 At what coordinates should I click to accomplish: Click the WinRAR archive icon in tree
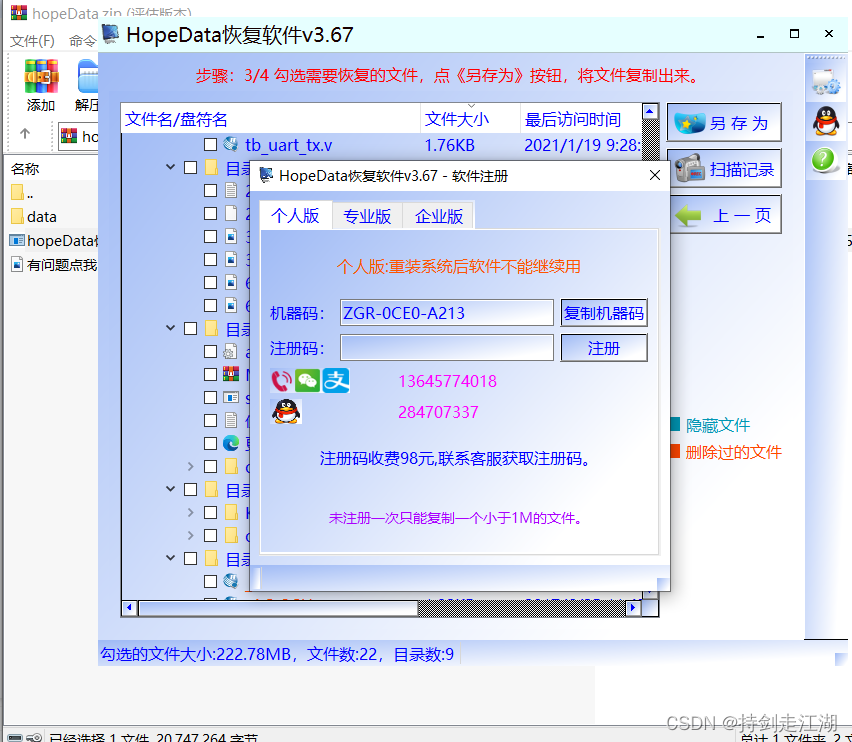click(231, 374)
